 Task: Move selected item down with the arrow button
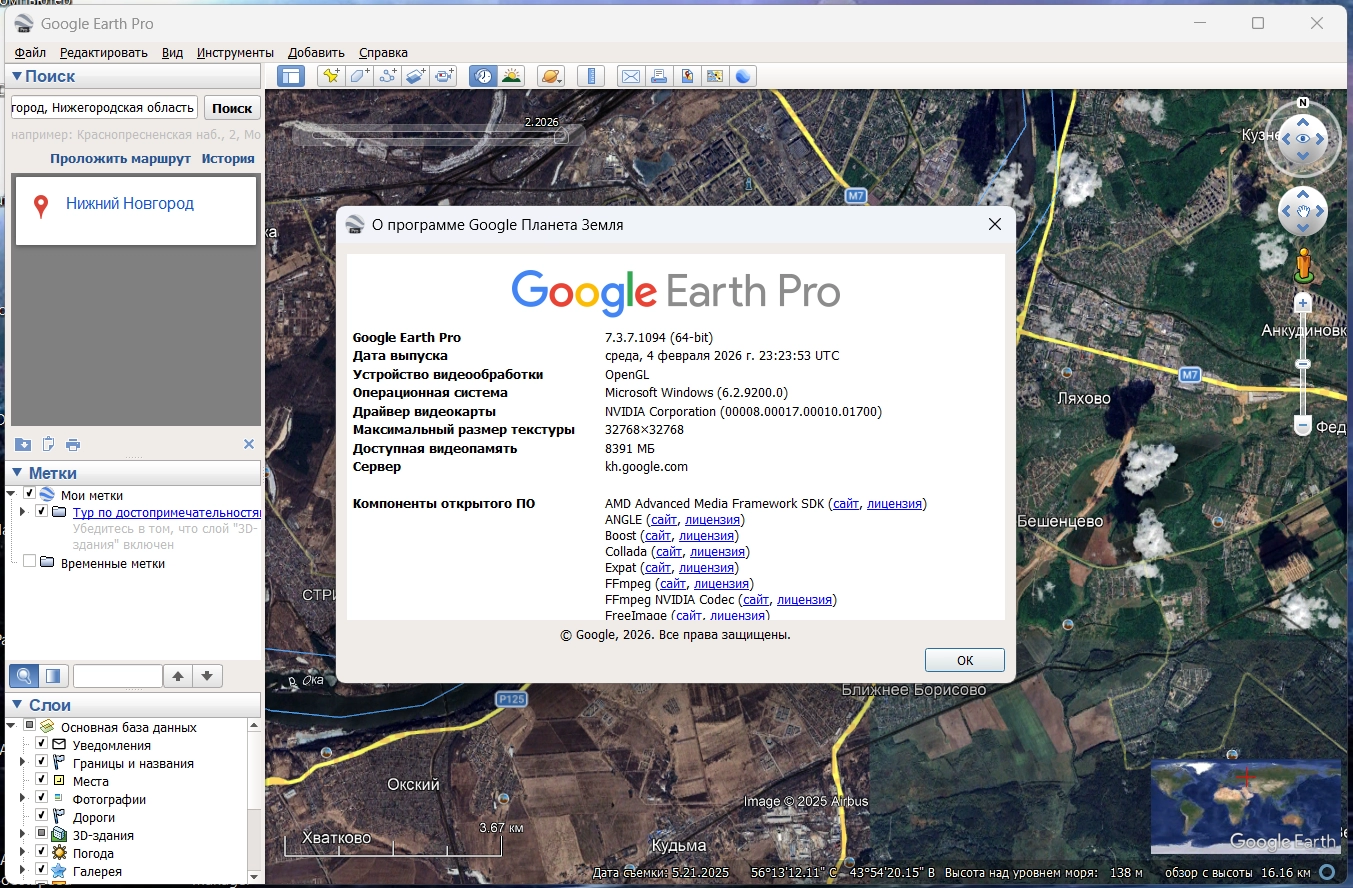pyautogui.click(x=206, y=676)
